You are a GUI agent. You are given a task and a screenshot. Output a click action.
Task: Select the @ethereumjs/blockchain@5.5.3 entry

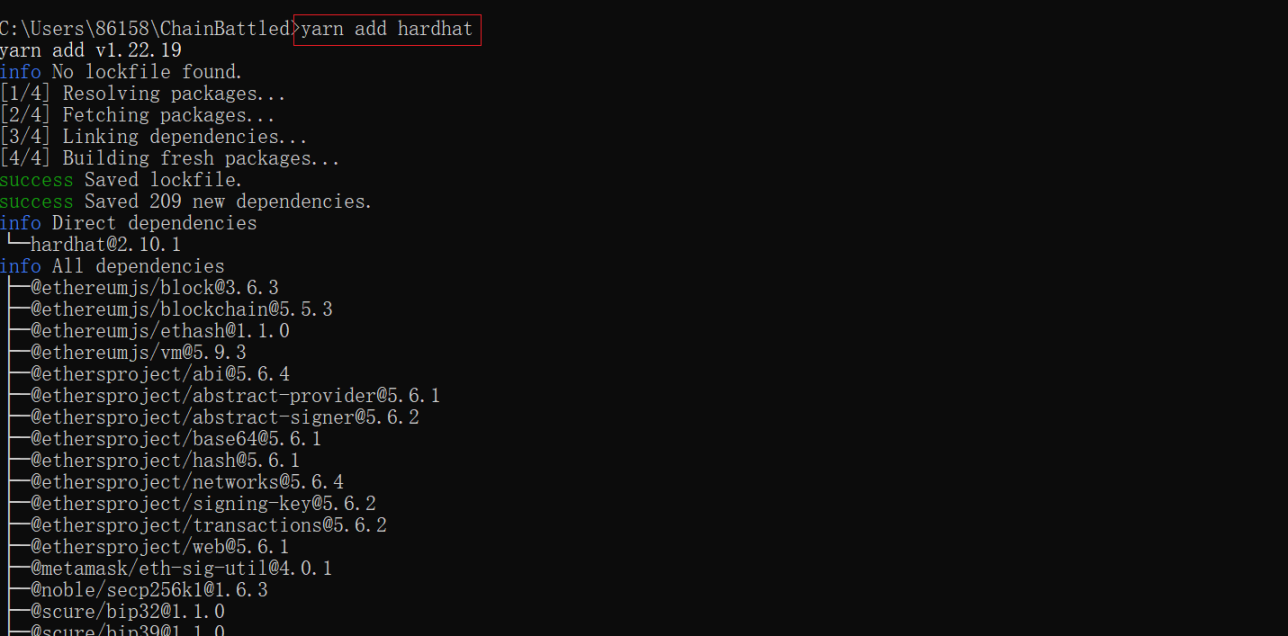(x=181, y=310)
